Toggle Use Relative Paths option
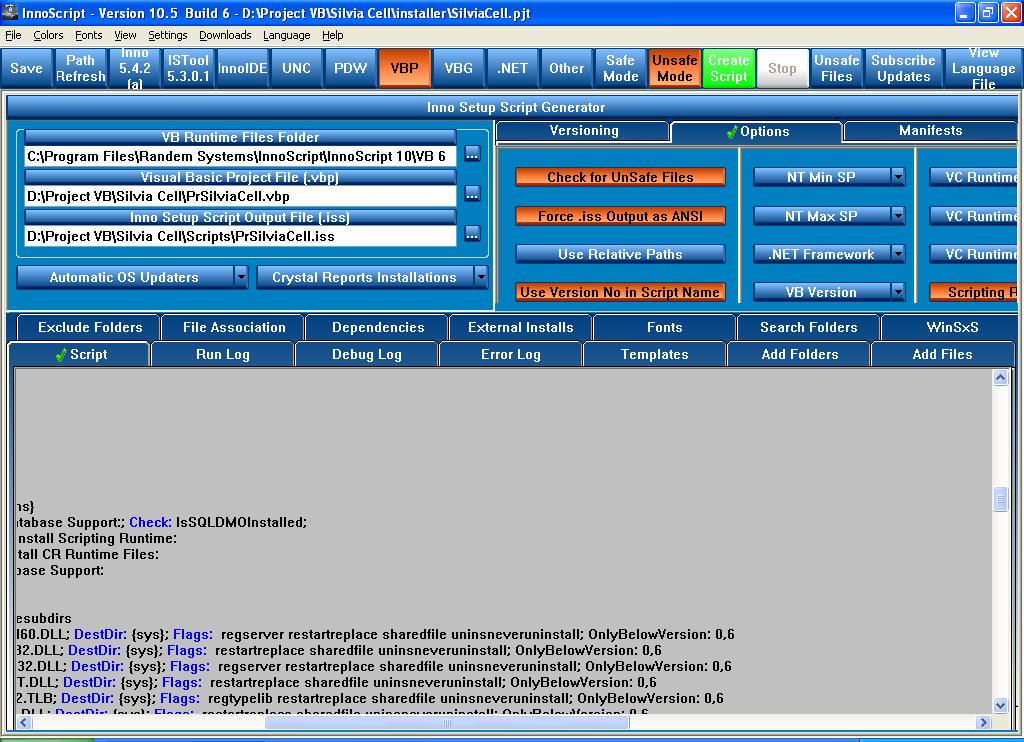The image size is (1024, 742). pyautogui.click(x=620, y=254)
